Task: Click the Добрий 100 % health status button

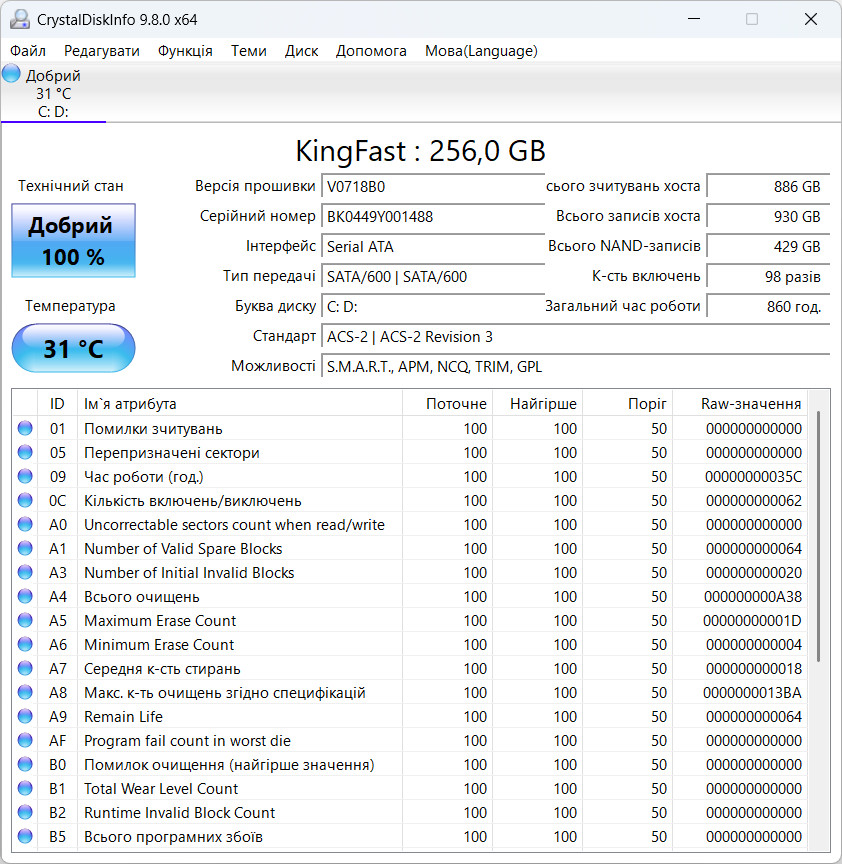Action: (73, 241)
